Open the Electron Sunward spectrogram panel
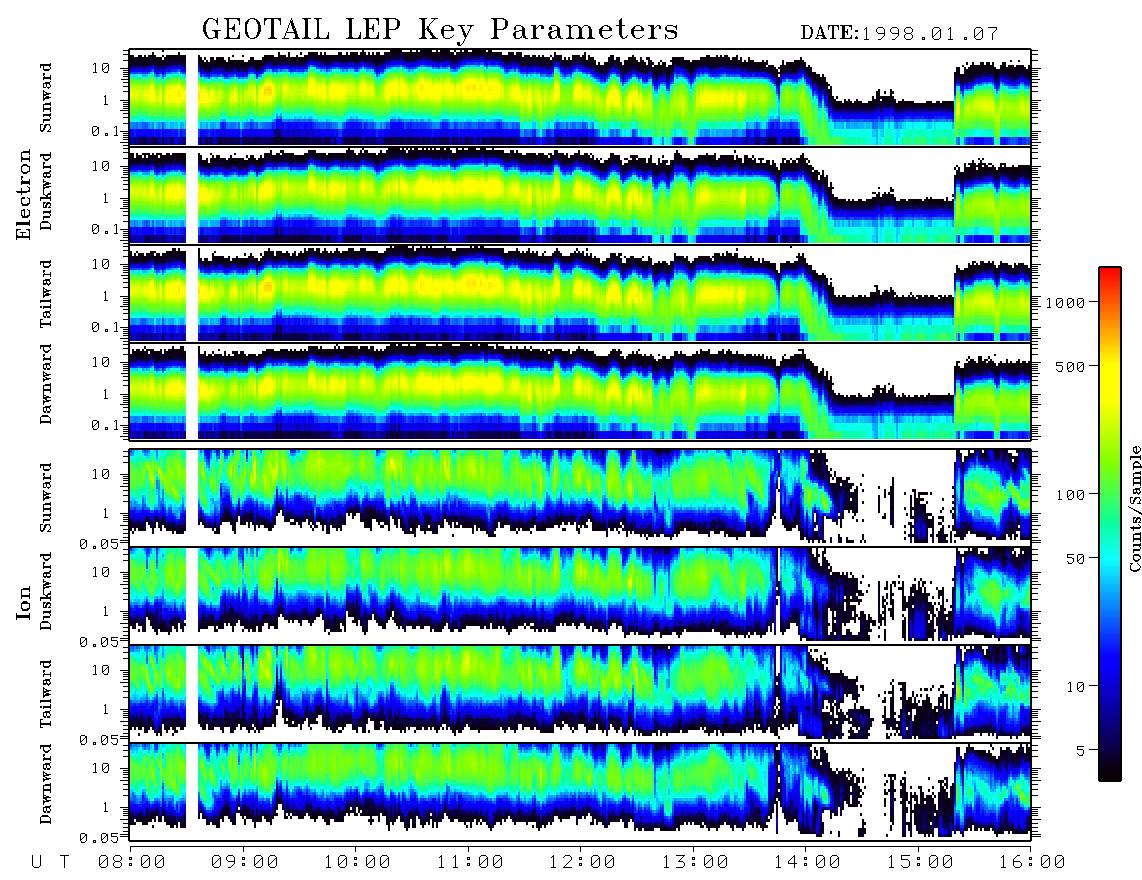Image resolution: width=1142 pixels, height=880 pixels. (x=580, y=98)
